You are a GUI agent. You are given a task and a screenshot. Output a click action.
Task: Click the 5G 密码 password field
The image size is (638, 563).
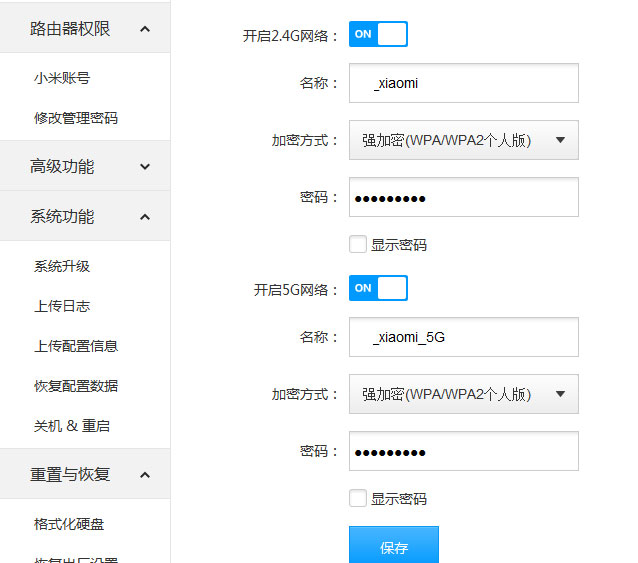pyautogui.click(x=464, y=451)
